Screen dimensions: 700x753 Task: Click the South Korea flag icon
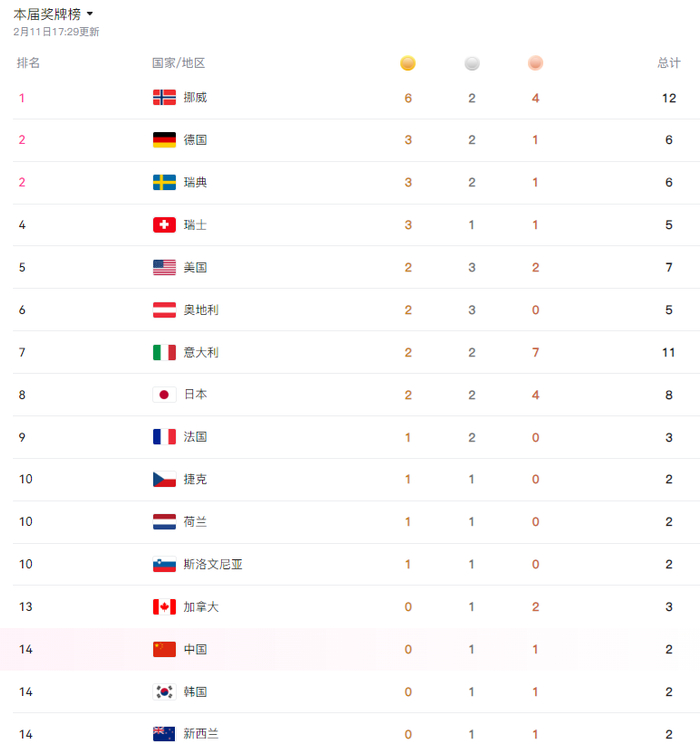(x=164, y=691)
